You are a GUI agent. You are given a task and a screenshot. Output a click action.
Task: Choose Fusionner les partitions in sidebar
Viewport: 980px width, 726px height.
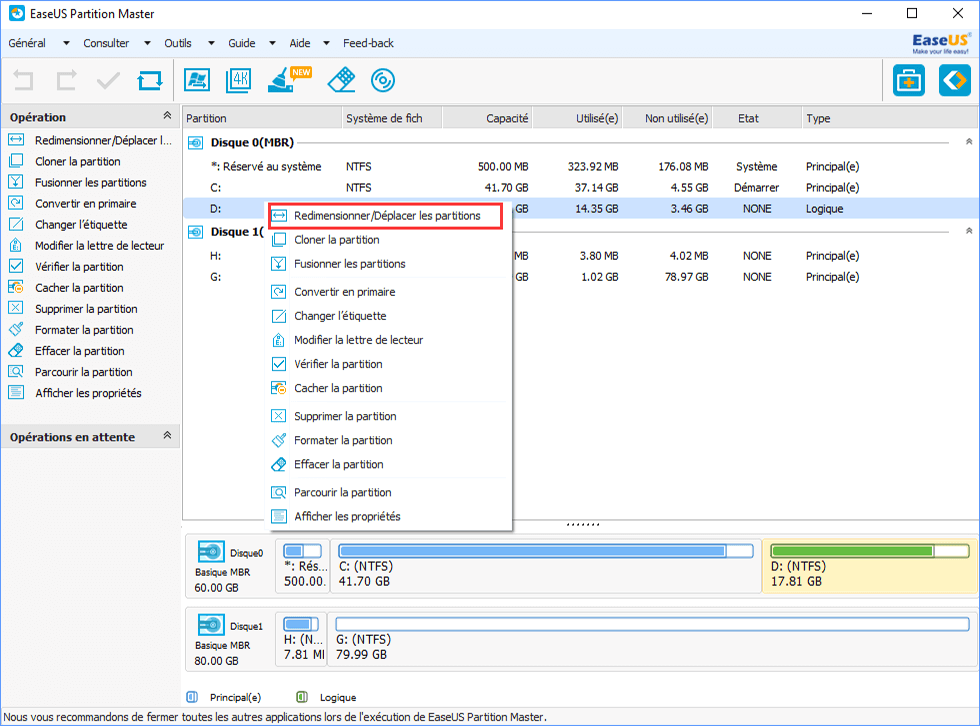[78, 182]
